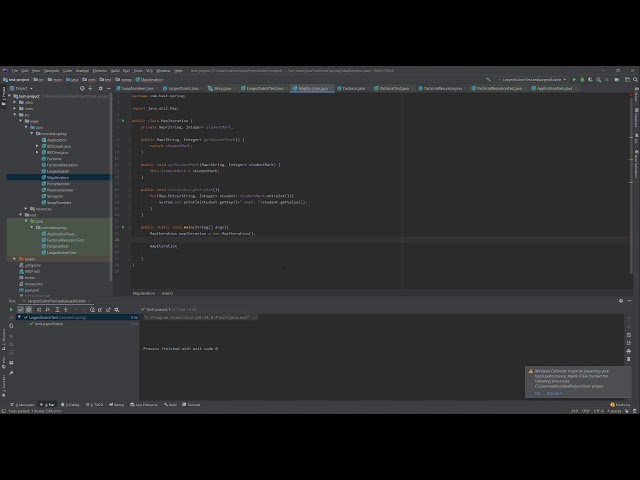Image resolution: width=640 pixels, height=480 pixels.
Task: Click the Build project hammer icon
Action: pos(488,80)
